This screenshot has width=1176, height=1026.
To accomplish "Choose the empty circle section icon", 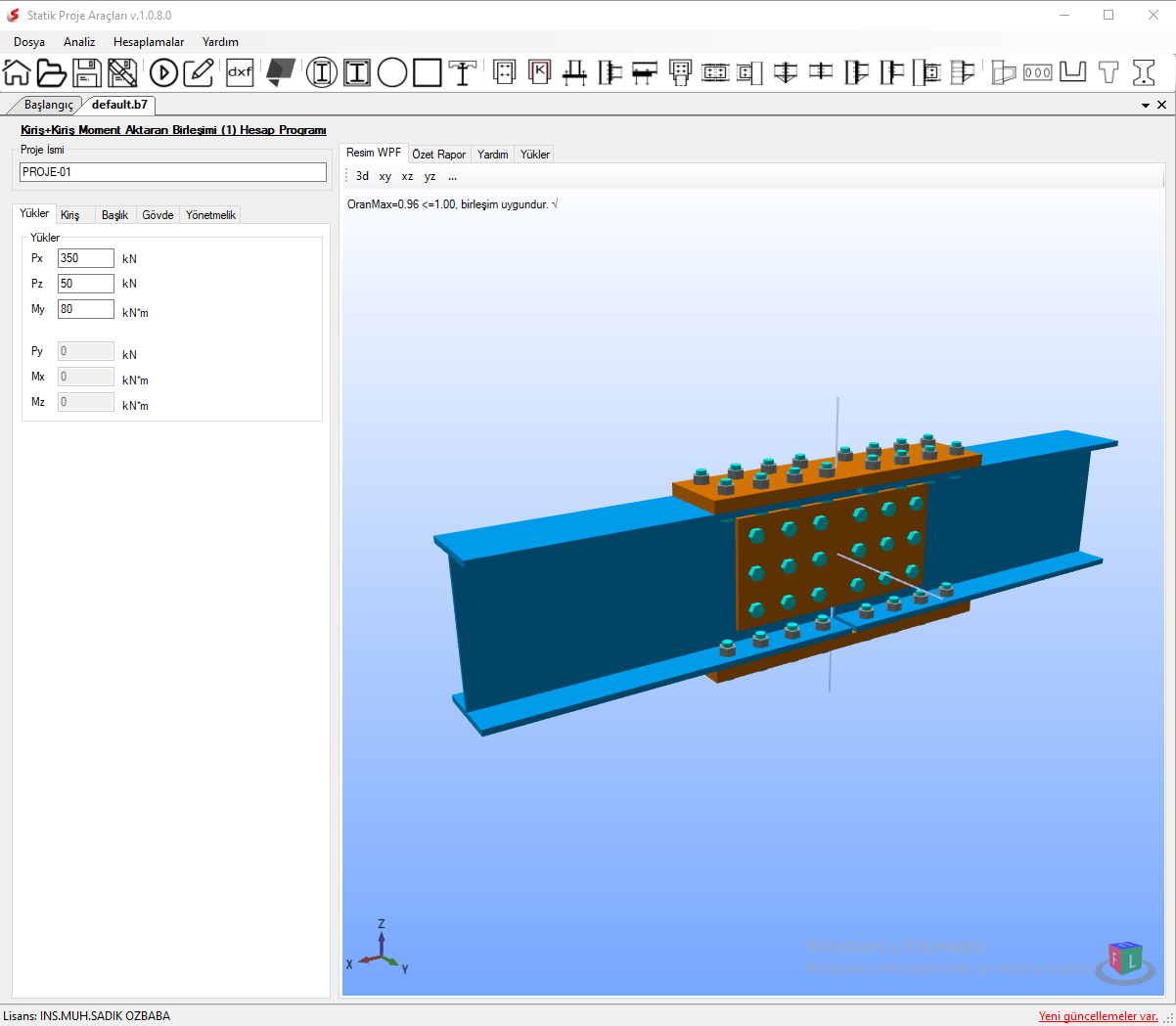I will [392, 72].
